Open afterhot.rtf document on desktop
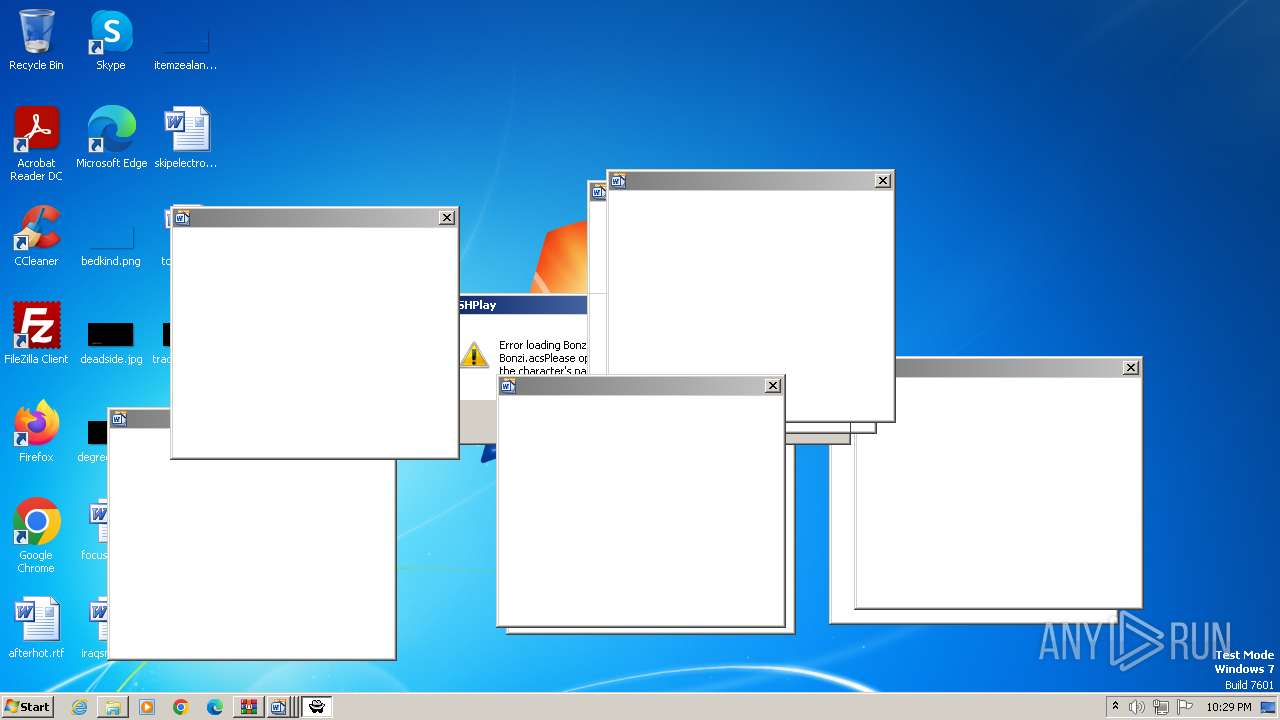Image resolution: width=1280 pixels, height=720 pixels. click(36, 628)
